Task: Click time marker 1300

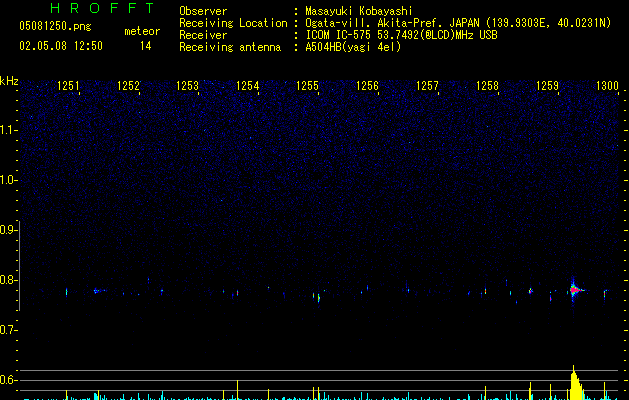Action: coord(607,86)
